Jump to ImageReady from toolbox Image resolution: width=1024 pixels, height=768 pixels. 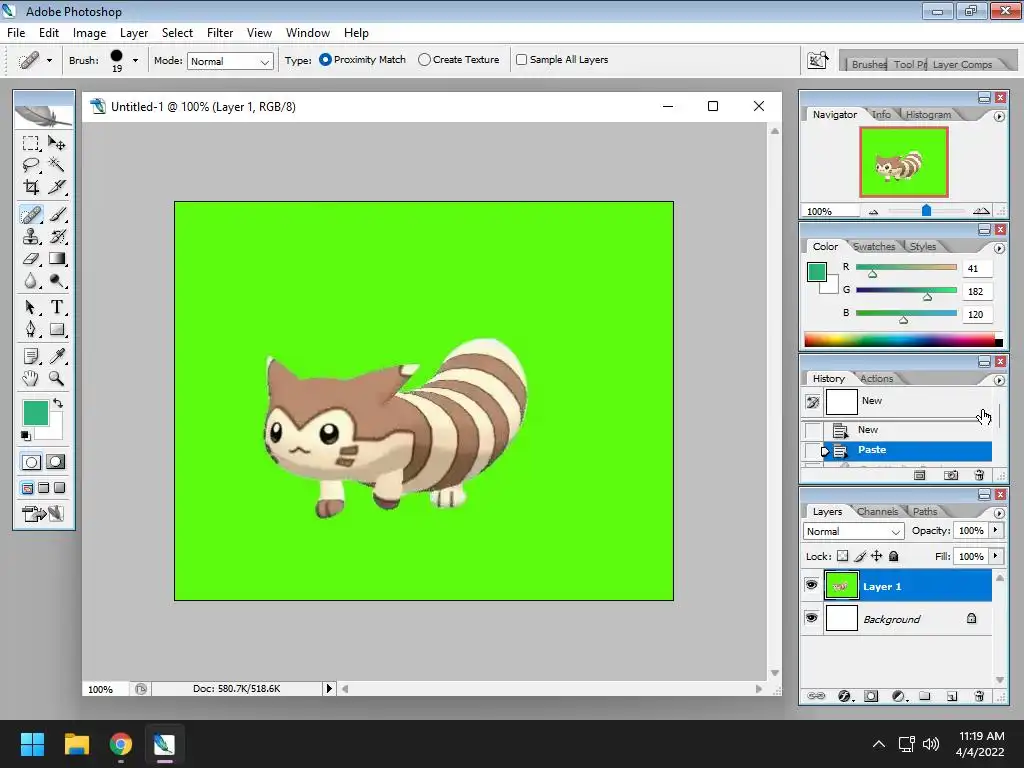[x=43, y=514]
